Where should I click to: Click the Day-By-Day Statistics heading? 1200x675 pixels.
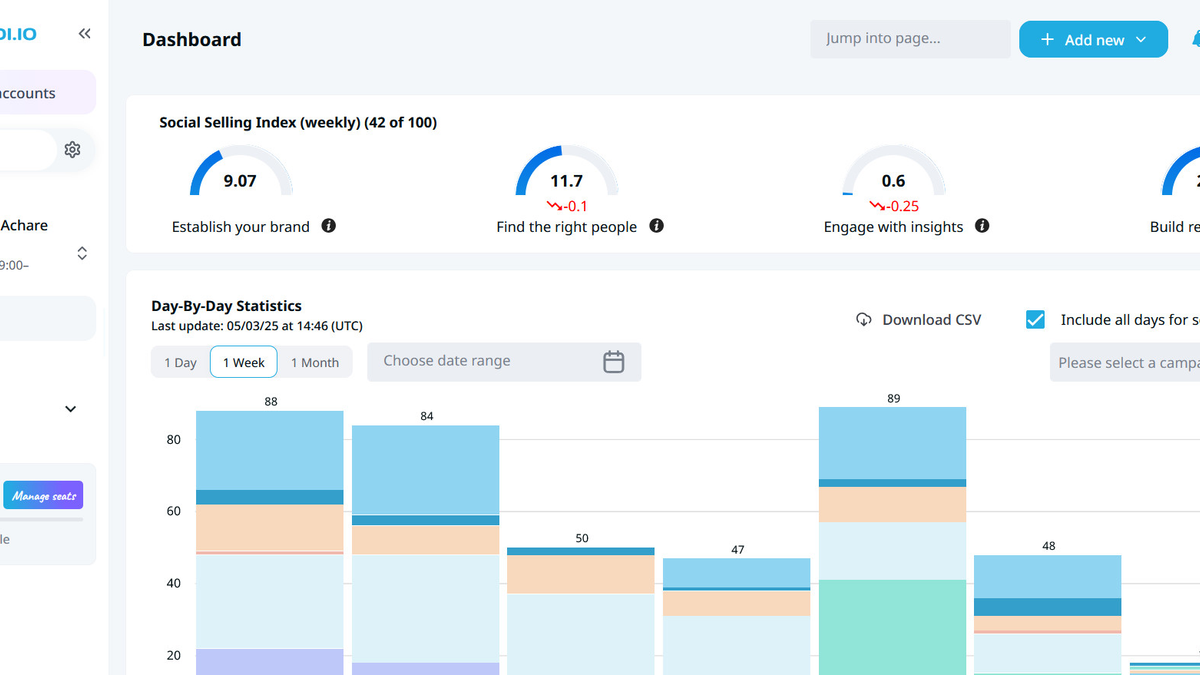[x=226, y=306]
